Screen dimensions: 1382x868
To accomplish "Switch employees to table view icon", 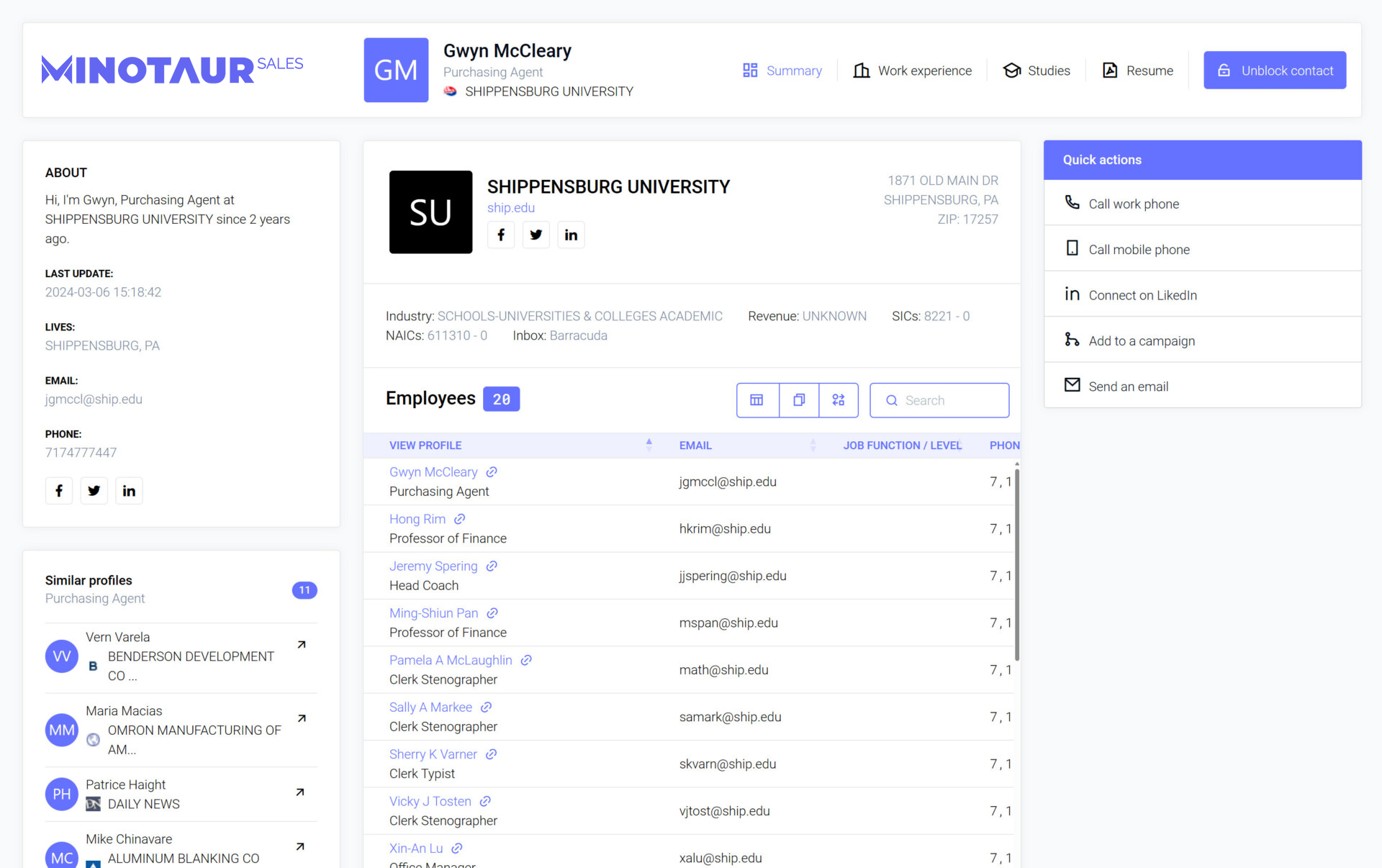I will [x=757, y=400].
